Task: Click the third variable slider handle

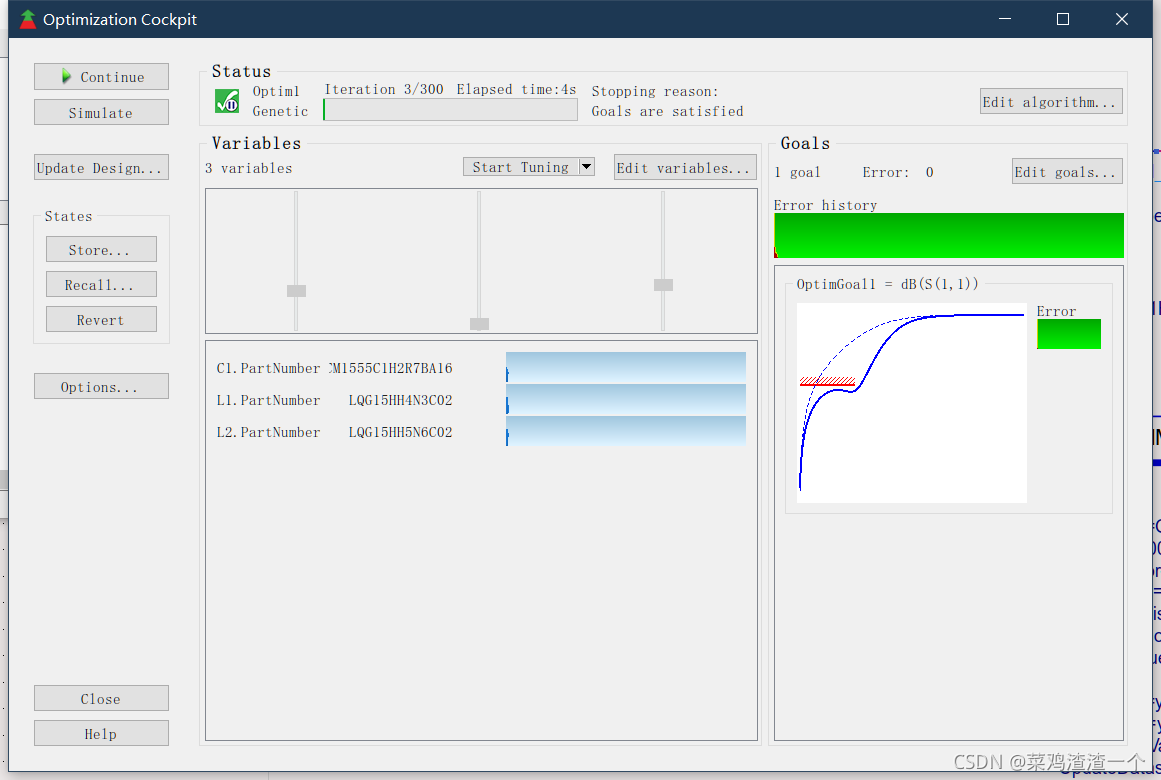Action: (x=663, y=284)
